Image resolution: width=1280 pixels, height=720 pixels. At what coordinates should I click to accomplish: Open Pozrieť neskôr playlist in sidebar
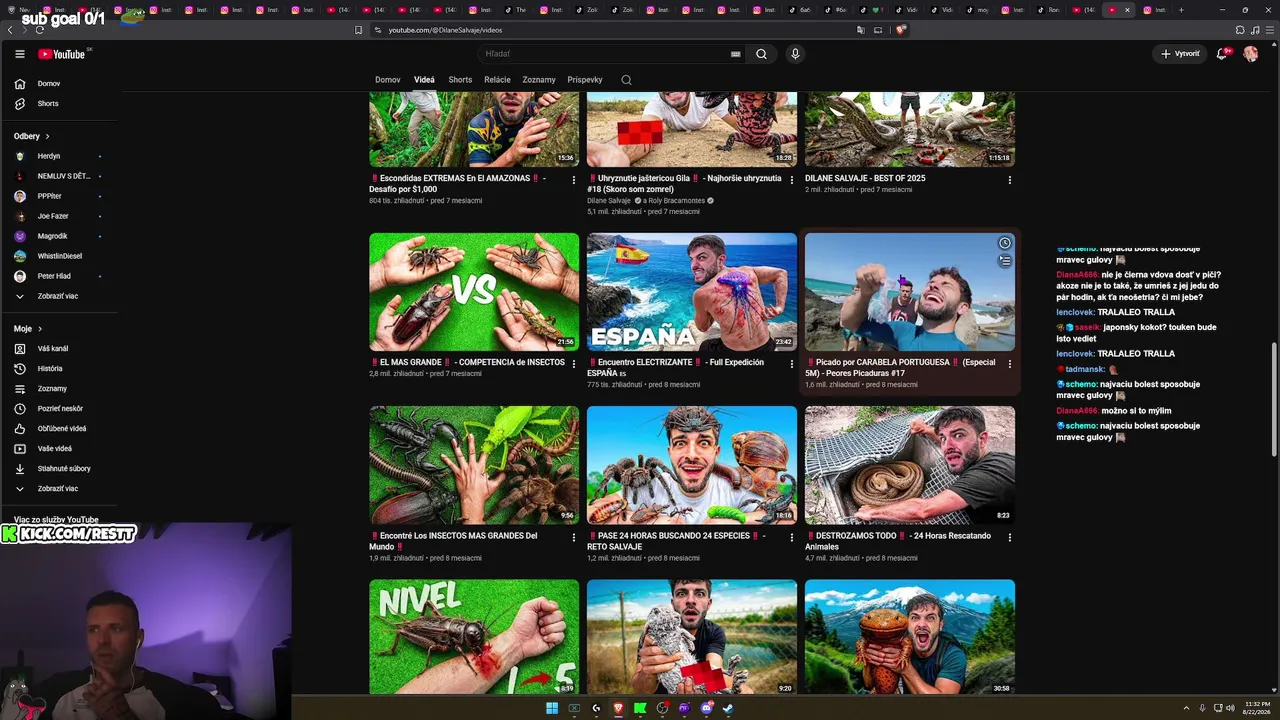[60, 409]
